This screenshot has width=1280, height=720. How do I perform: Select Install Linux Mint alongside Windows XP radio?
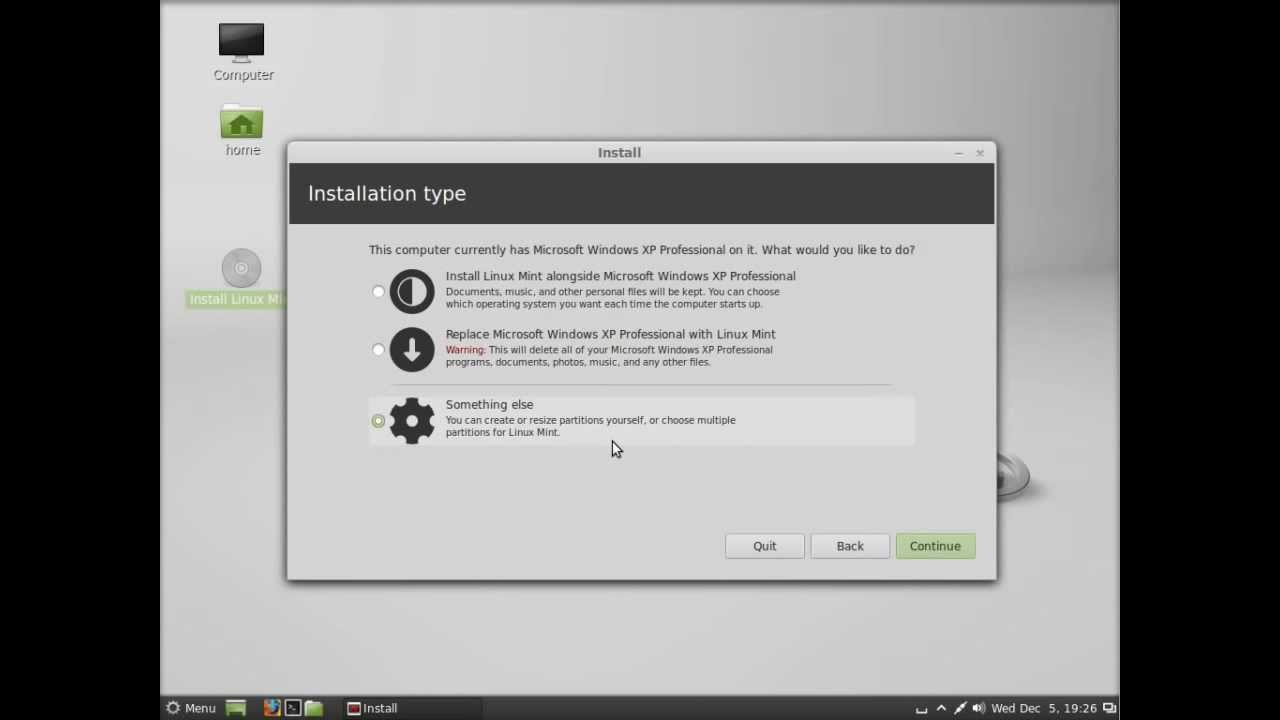378,292
